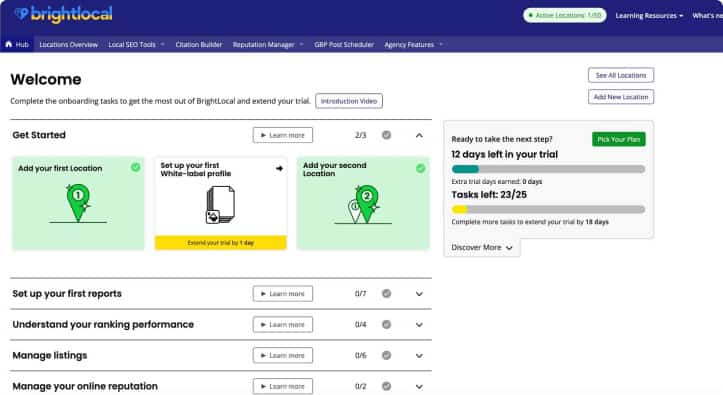Click the Hub home icon
The width and height of the screenshot is (723, 395).
(9, 44)
